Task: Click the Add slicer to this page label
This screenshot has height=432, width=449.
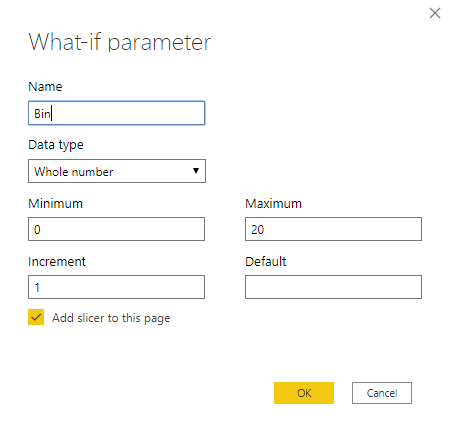Action: click(111, 318)
